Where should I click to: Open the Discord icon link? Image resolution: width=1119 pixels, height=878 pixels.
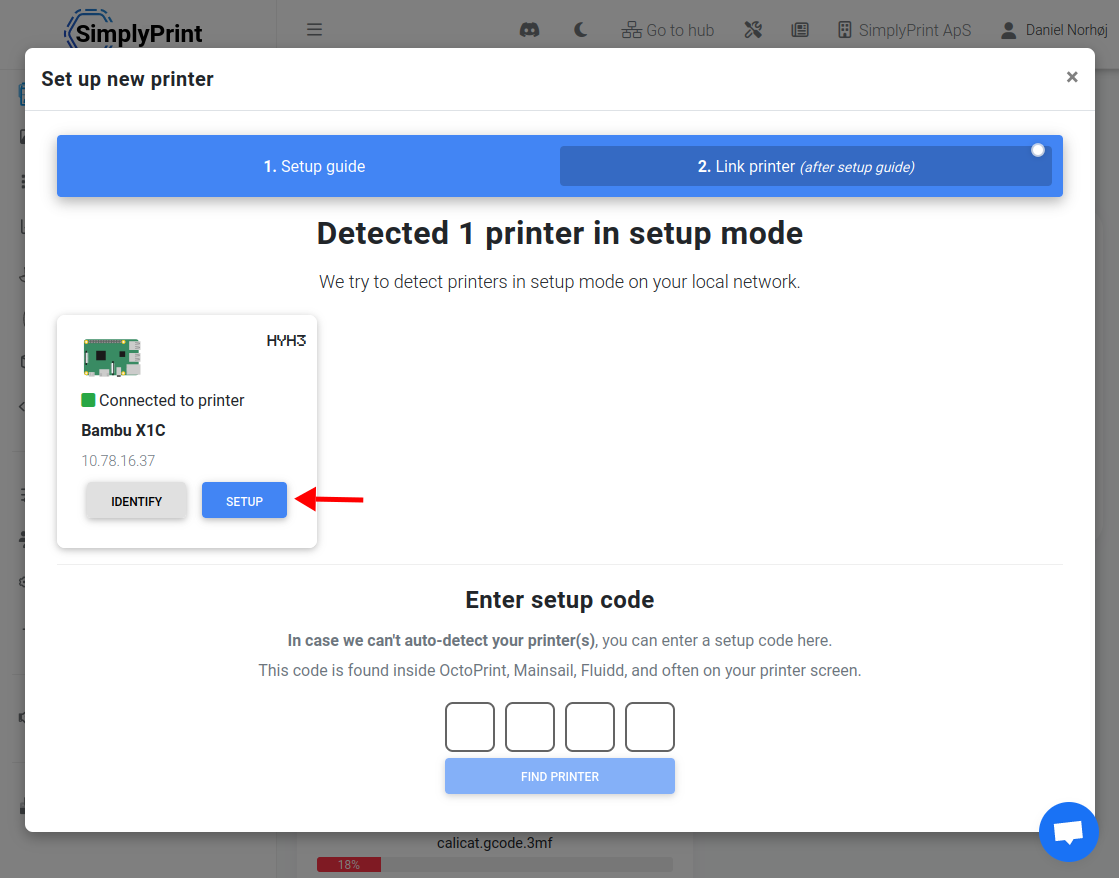[530, 30]
